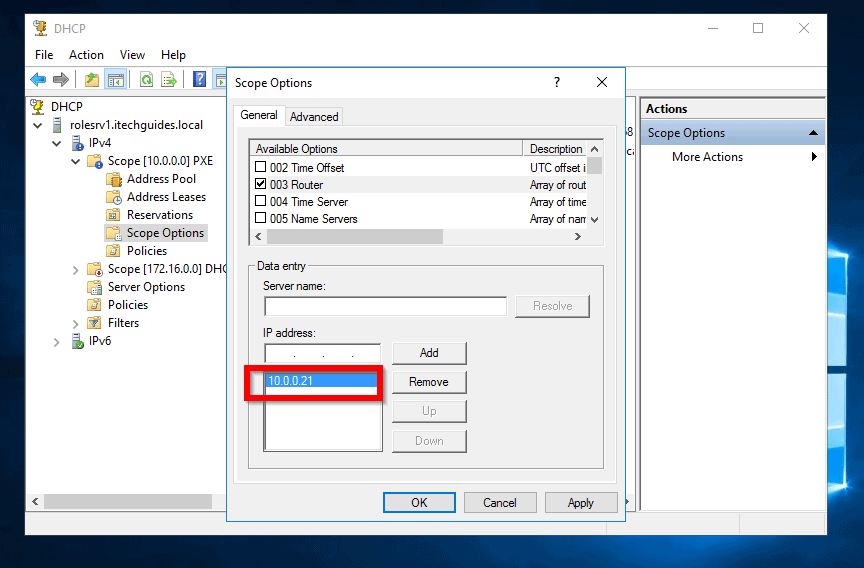Click the Forward arrow toolbar icon
This screenshot has height=568, width=864.
pyautogui.click(x=61, y=79)
